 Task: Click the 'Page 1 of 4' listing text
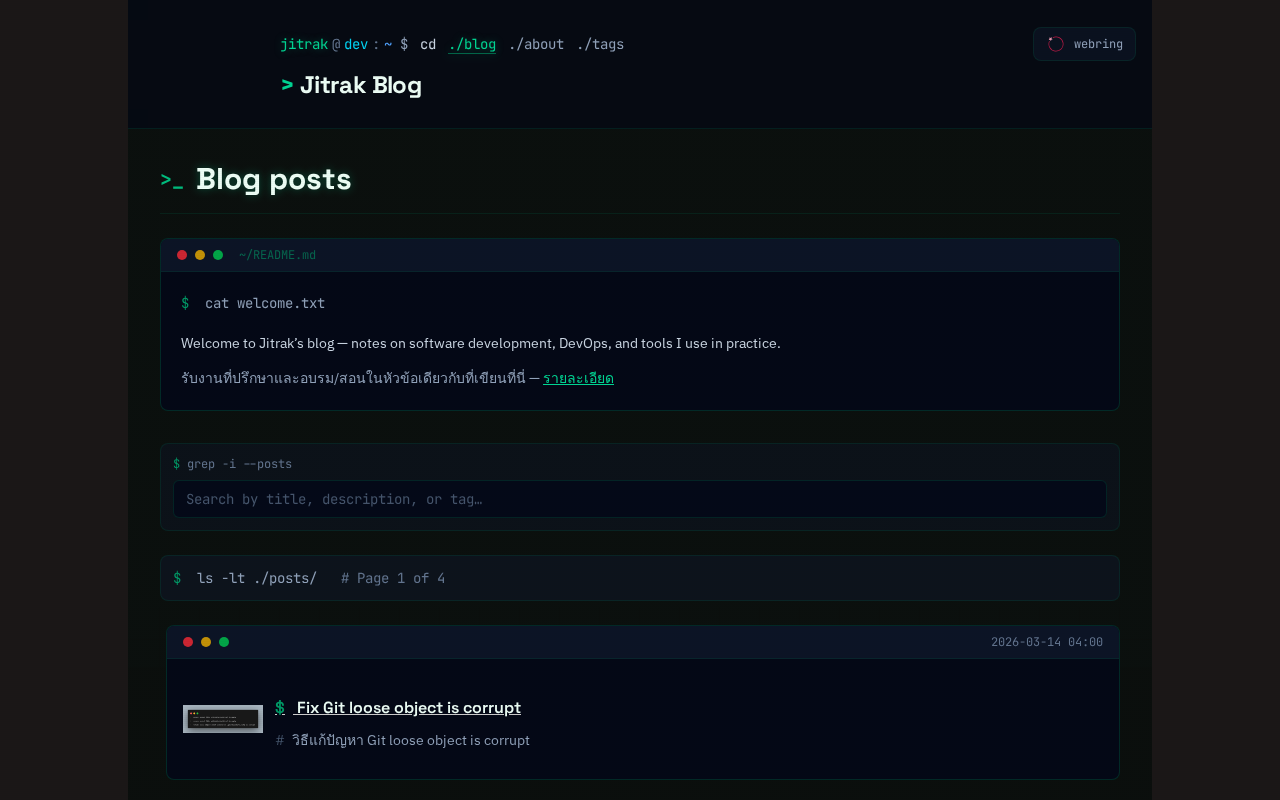tap(393, 578)
